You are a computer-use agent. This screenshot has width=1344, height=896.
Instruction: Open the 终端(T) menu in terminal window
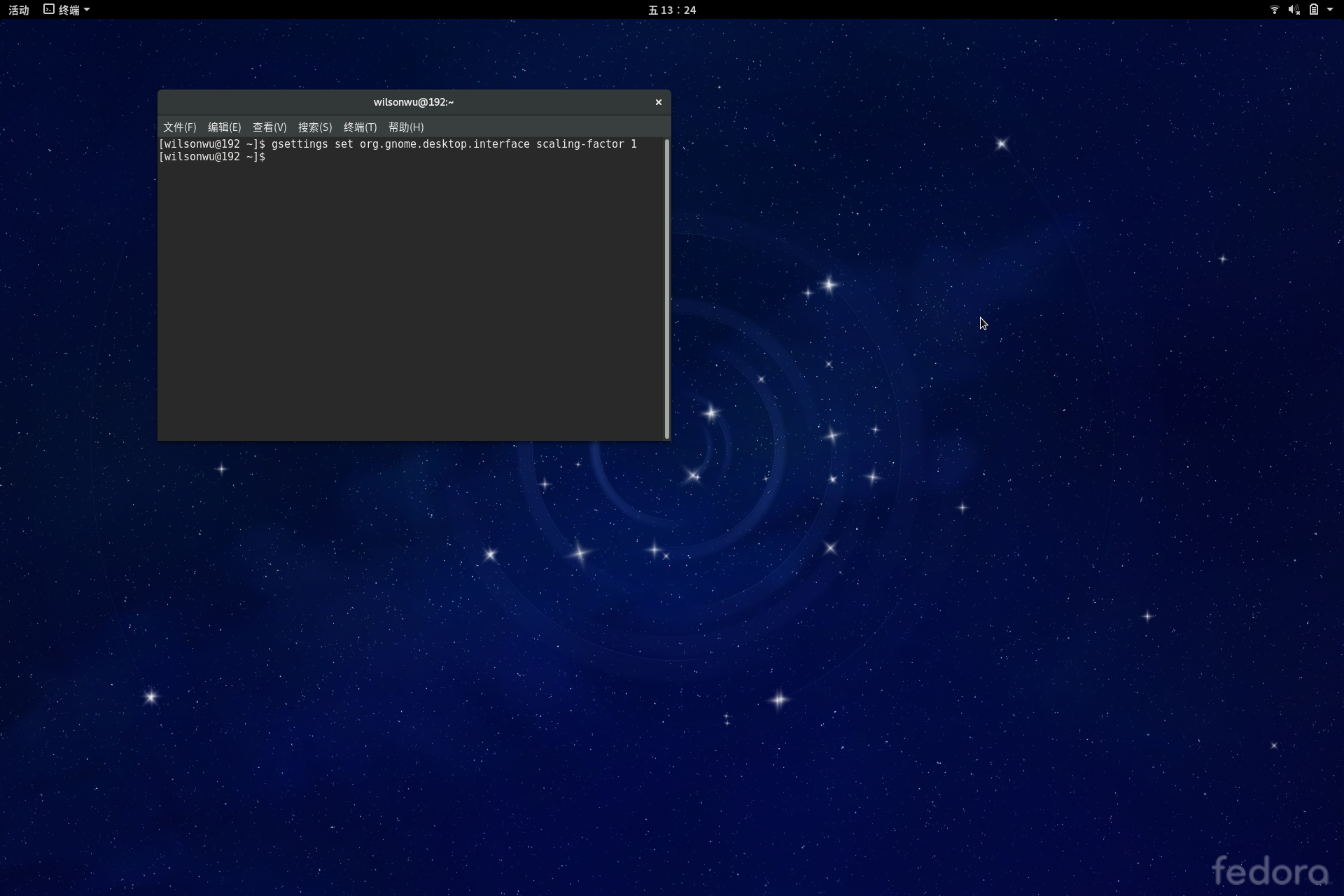(360, 127)
